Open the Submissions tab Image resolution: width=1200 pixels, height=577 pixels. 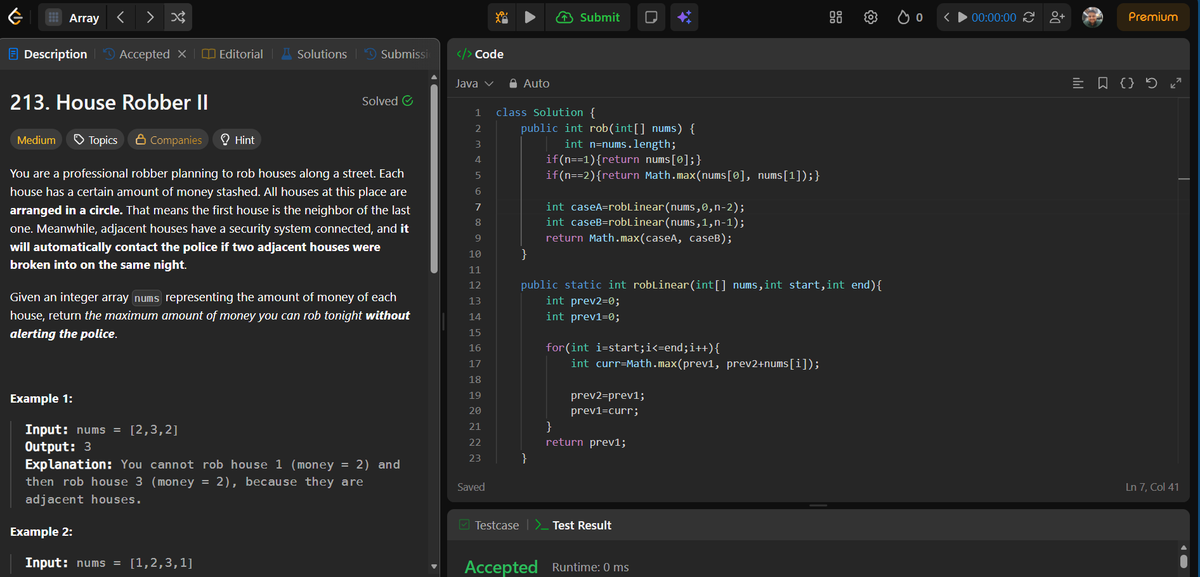click(x=396, y=54)
